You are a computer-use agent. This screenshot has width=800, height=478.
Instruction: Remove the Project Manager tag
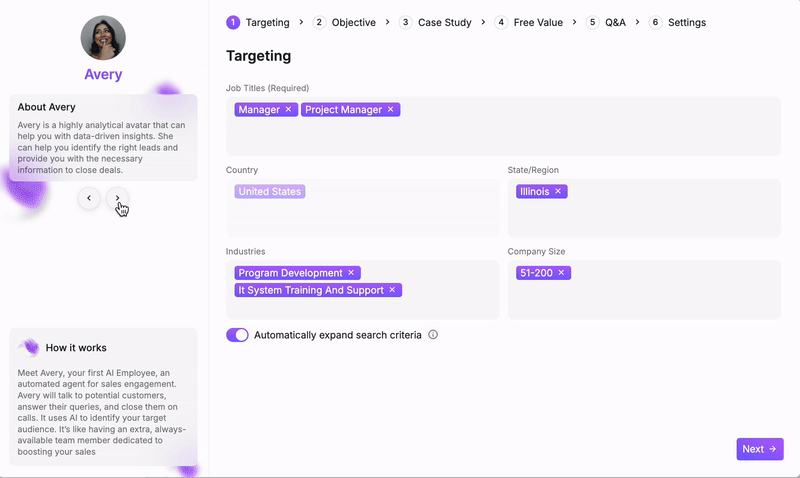point(390,110)
